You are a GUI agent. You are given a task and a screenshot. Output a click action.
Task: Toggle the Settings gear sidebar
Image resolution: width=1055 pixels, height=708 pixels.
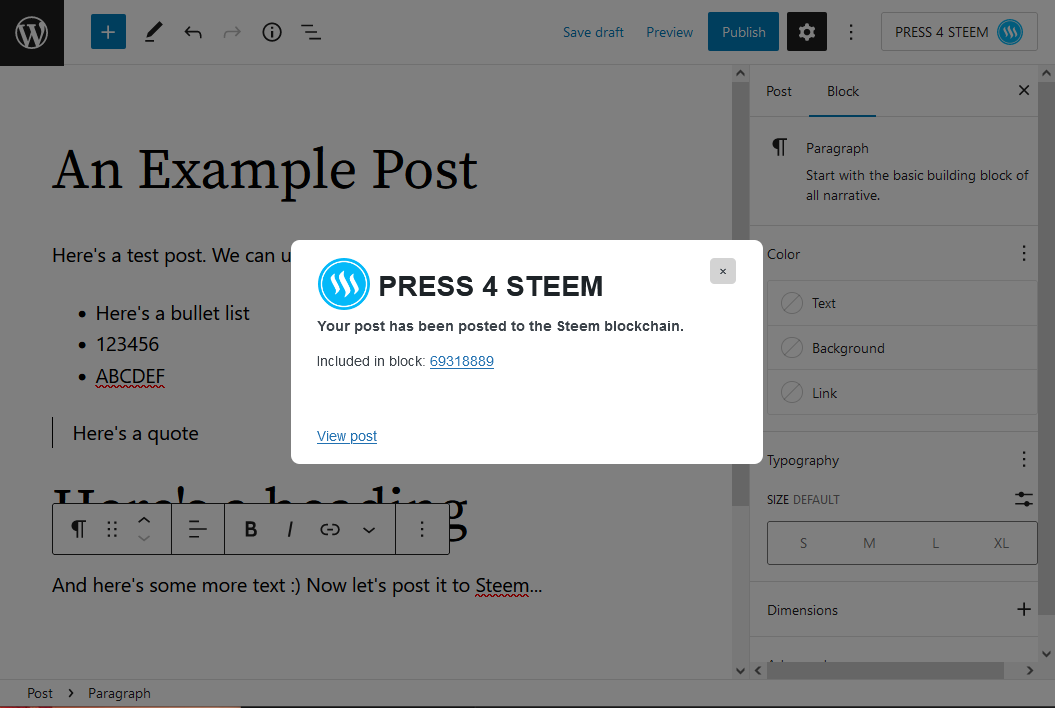tap(807, 32)
